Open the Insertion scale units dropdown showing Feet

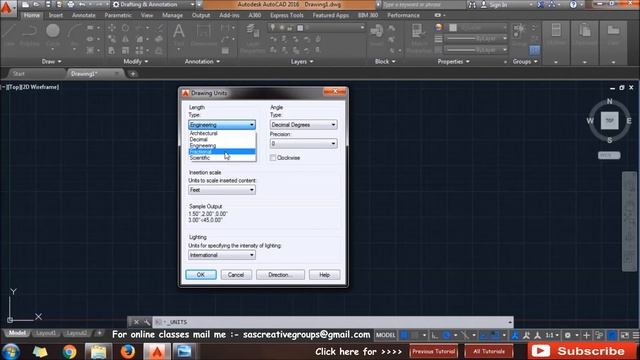[x=222, y=190]
